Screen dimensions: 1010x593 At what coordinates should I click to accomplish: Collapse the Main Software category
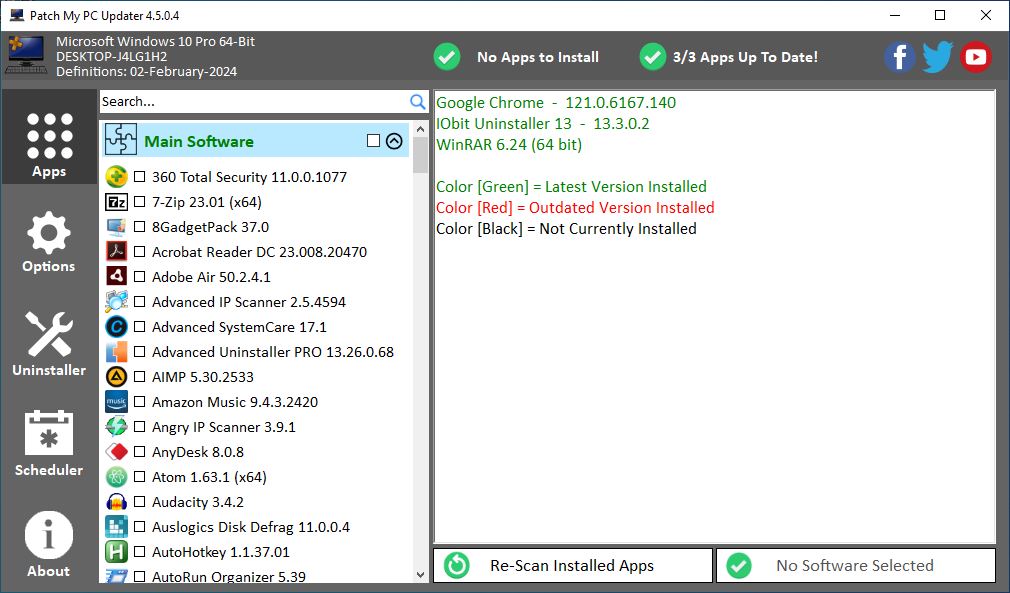394,140
